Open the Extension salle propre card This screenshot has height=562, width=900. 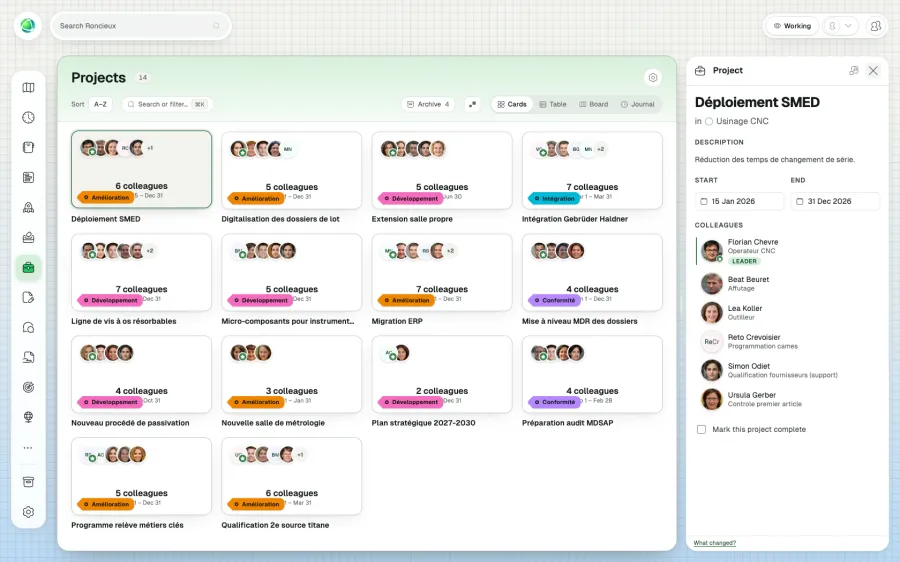(442, 170)
